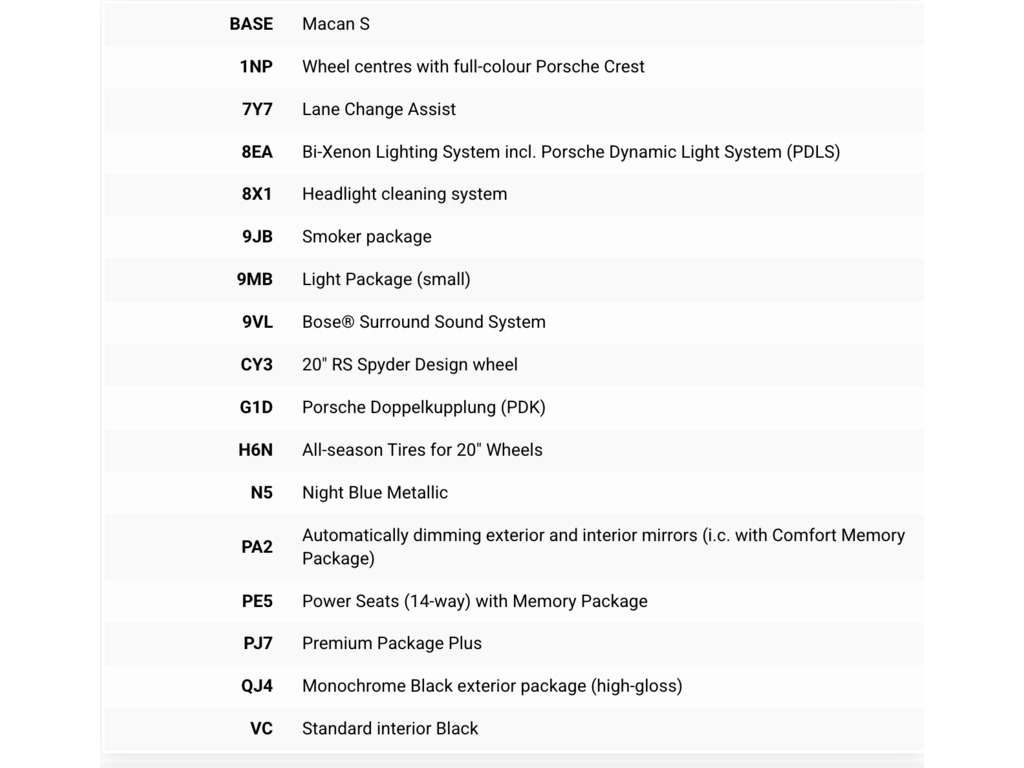
Task: Click Porsche Doppelkupplung (PDK) entry
Action: (x=423, y=408)
